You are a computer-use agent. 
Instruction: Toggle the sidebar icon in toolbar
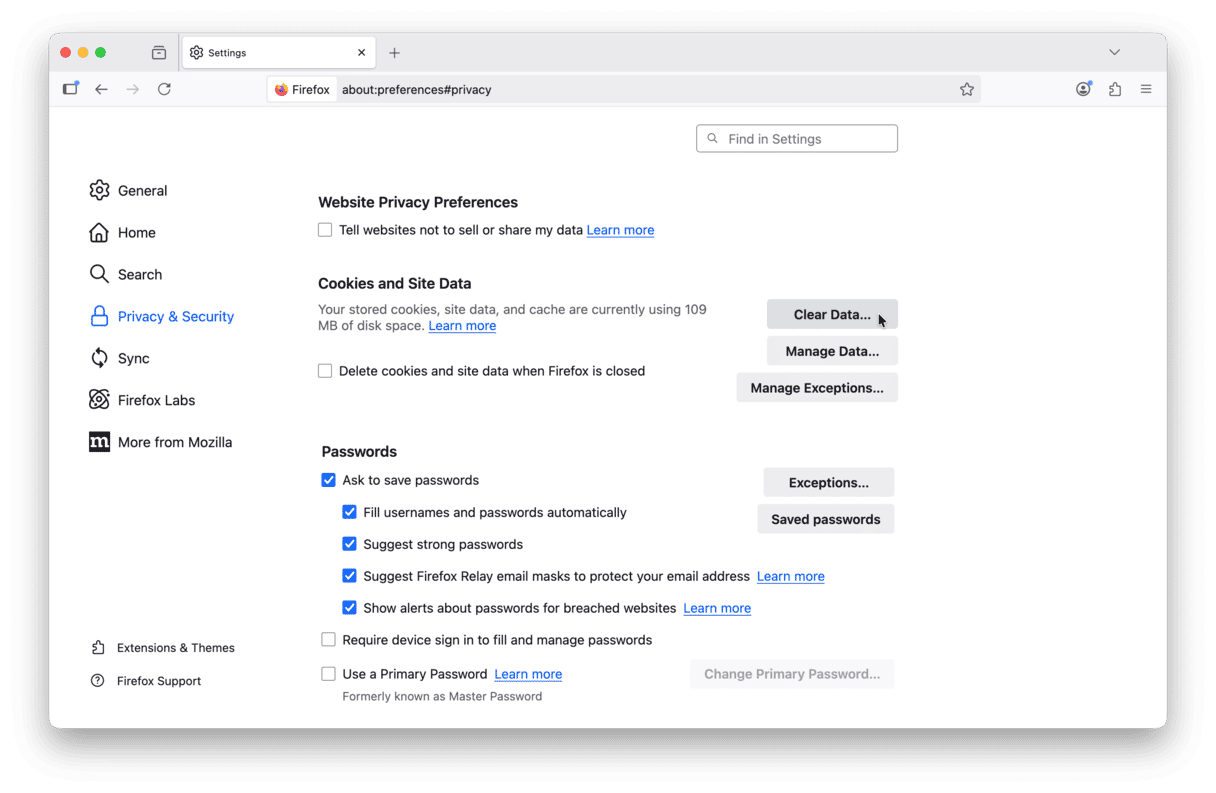(x=70, y=89)
